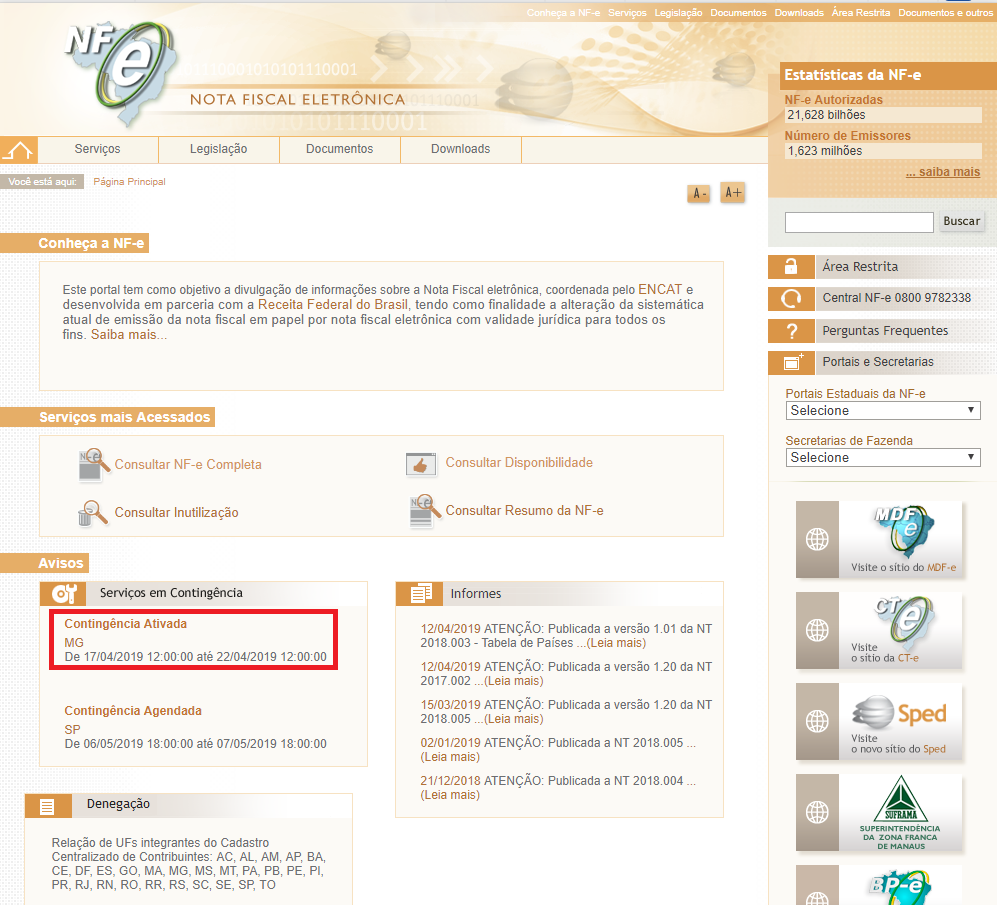Open Consultar NF-e Completa link
Viewport: 997px width, 905px height.
click(x=188, y=464)
